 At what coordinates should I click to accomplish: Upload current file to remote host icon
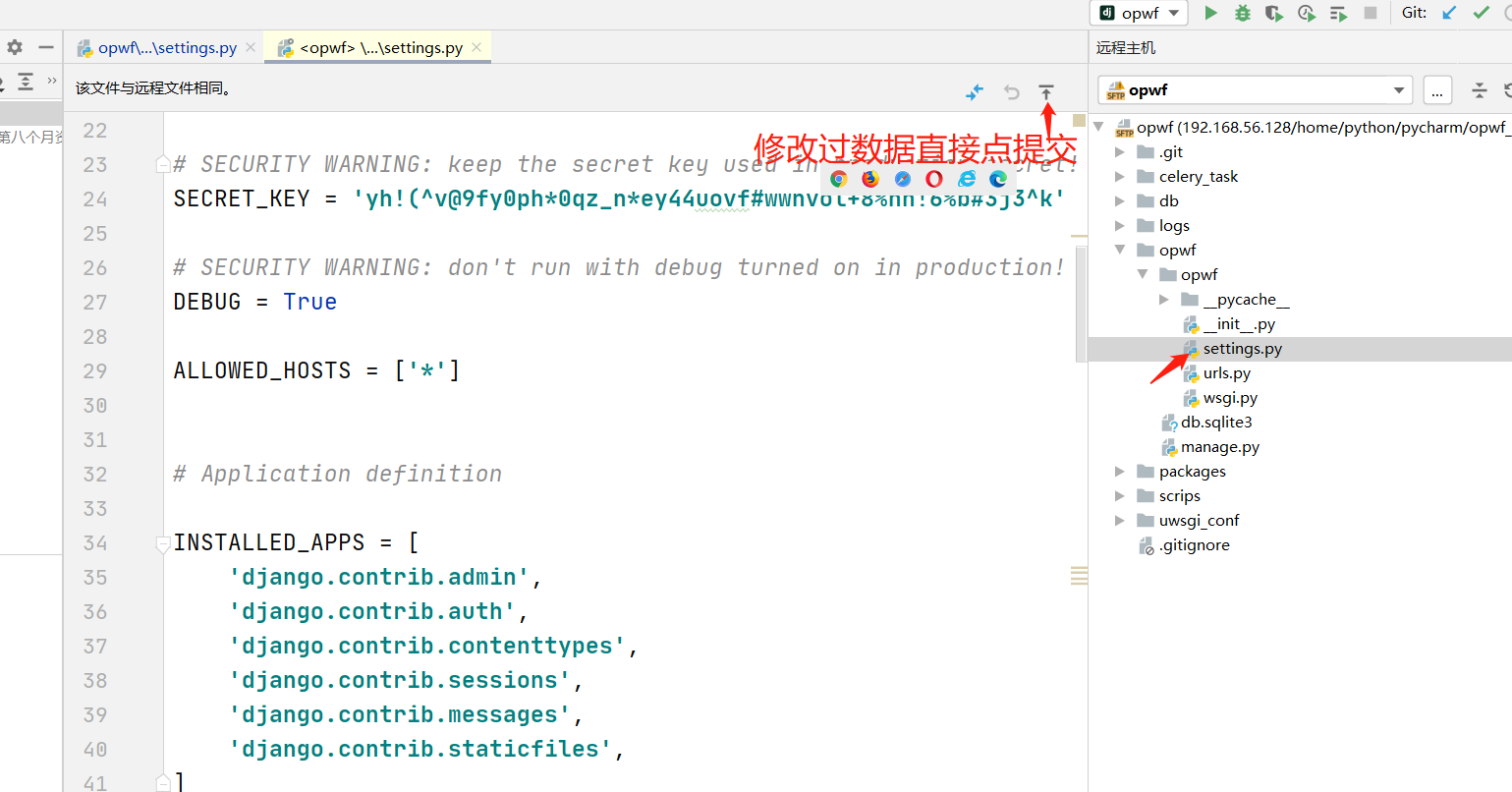pos(1046,91)
